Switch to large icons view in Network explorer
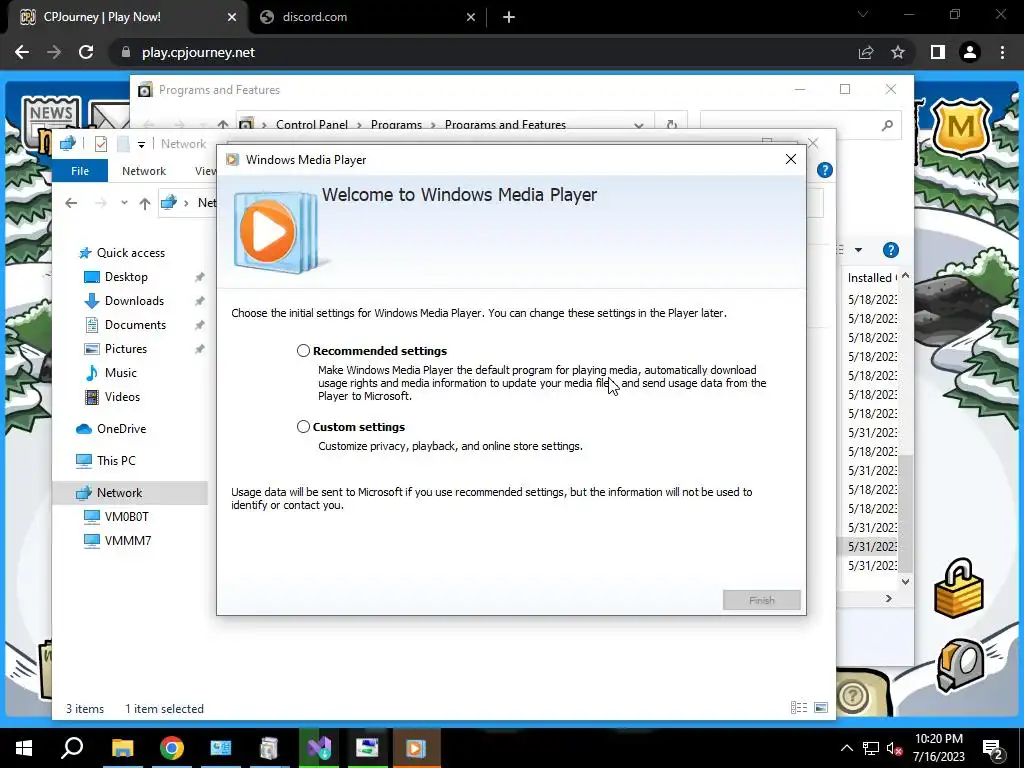Screen dimensions: 1024x768 pyautogui.click(x=821, y=708)
